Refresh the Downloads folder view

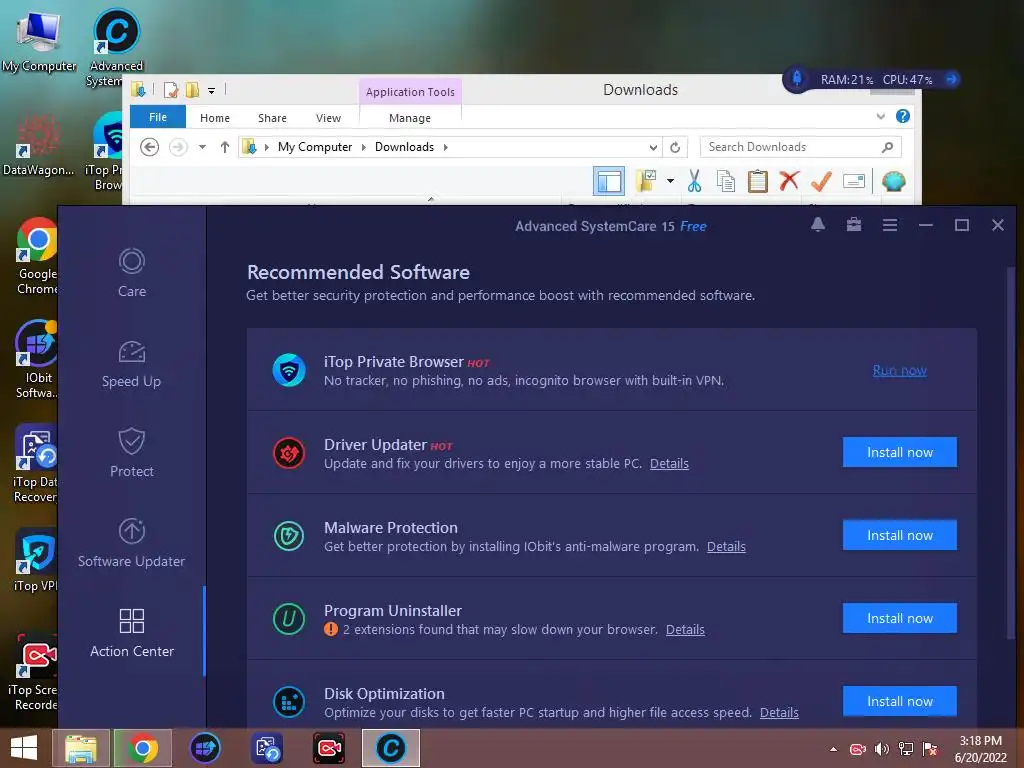675,147
